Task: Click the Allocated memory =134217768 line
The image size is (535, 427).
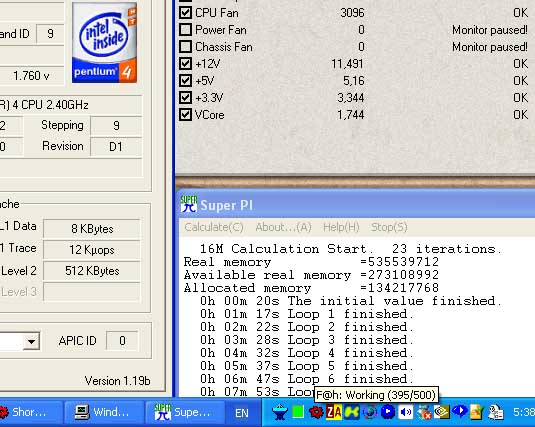Action: 311,288
